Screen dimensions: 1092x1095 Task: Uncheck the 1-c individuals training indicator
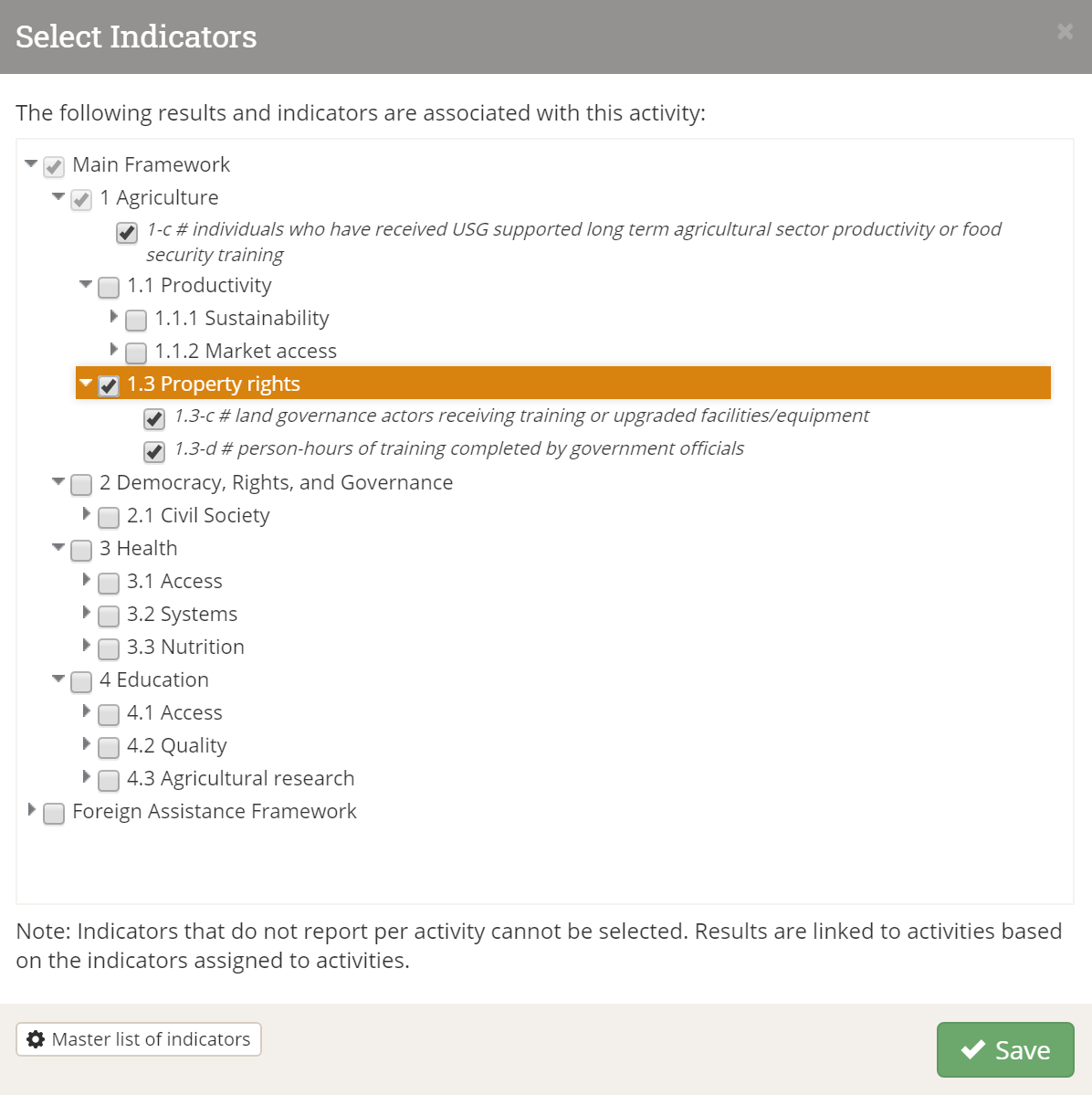tap(127, 233)
